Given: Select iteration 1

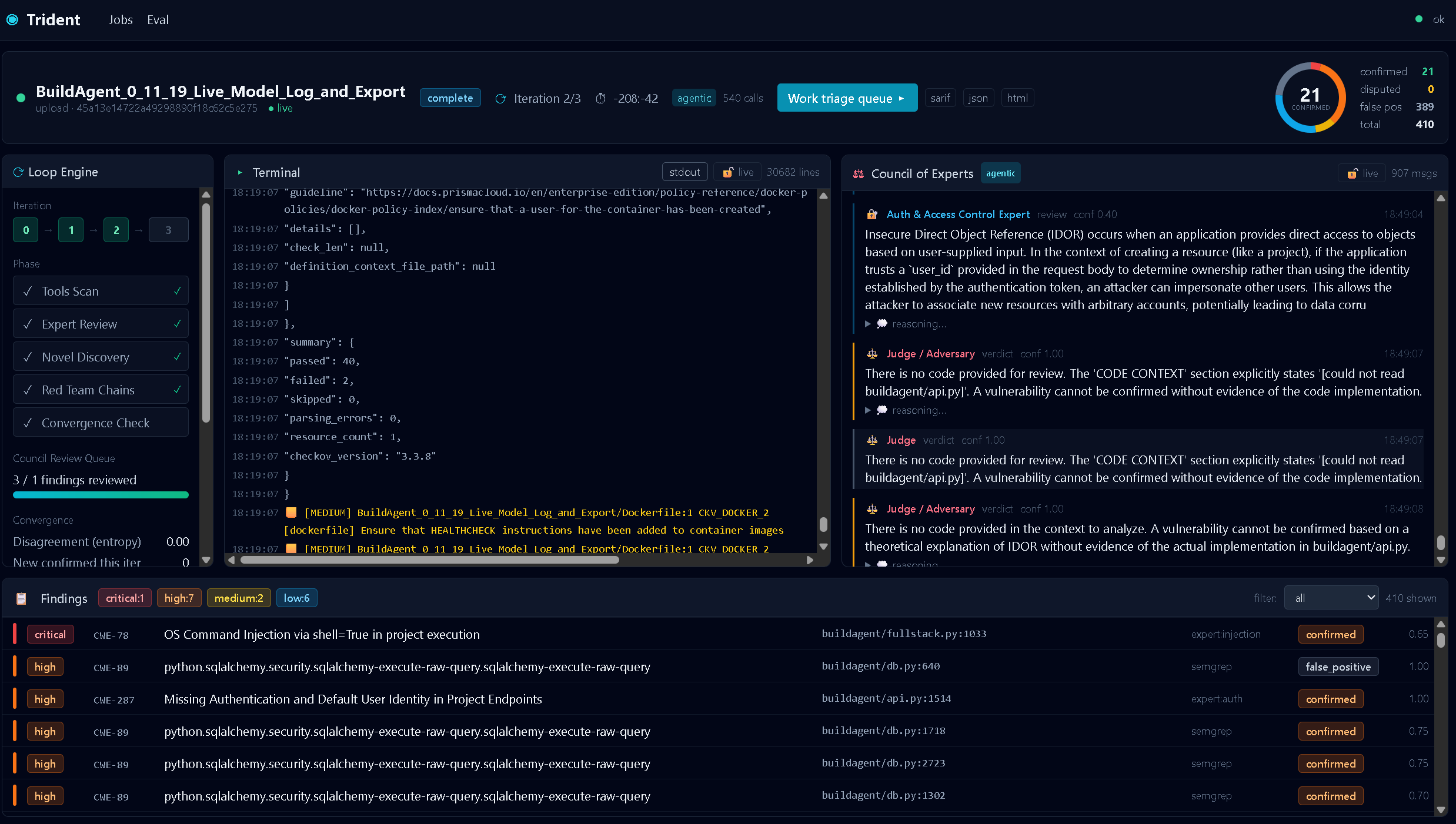Looking at the screenshot, I should (x=71, y=230).
